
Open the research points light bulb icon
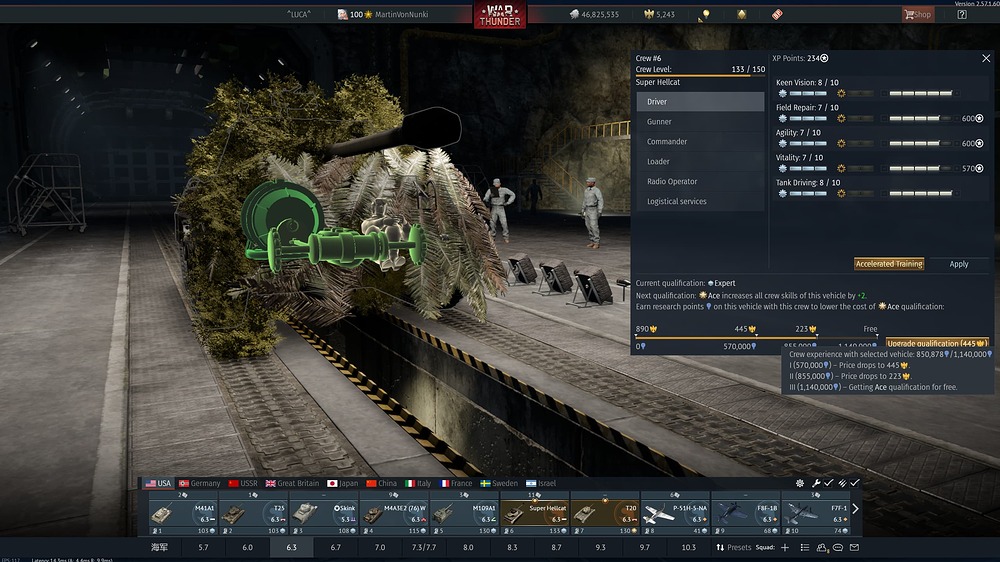point(705,14)
